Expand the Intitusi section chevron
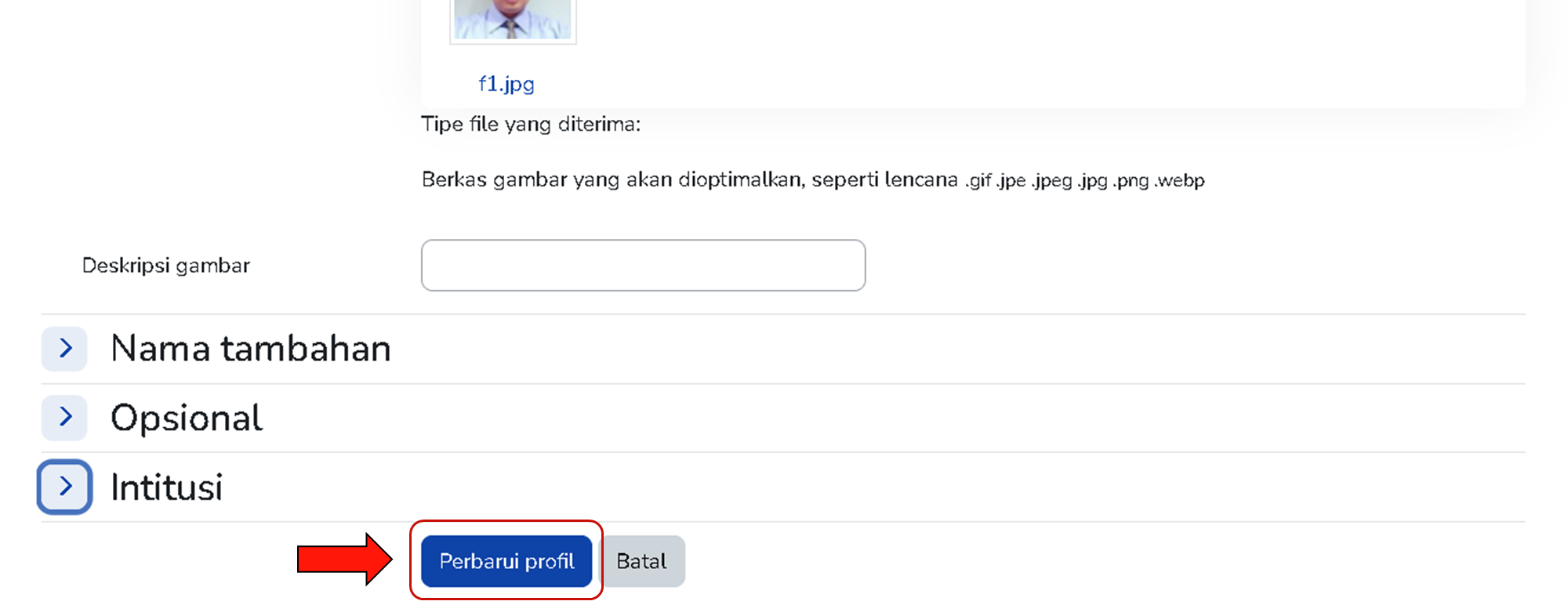This screenshot has height=612, width=1568. pyautogui.click(x=64, y=487)
